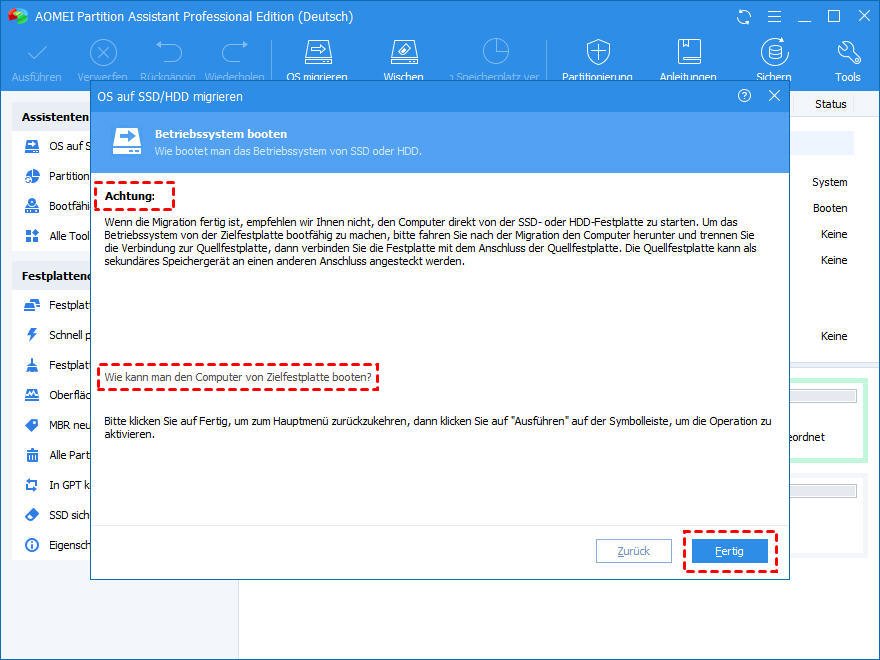
Task: Click the Speicherplatz verteilen pie icon
Action: click(496, 52)
